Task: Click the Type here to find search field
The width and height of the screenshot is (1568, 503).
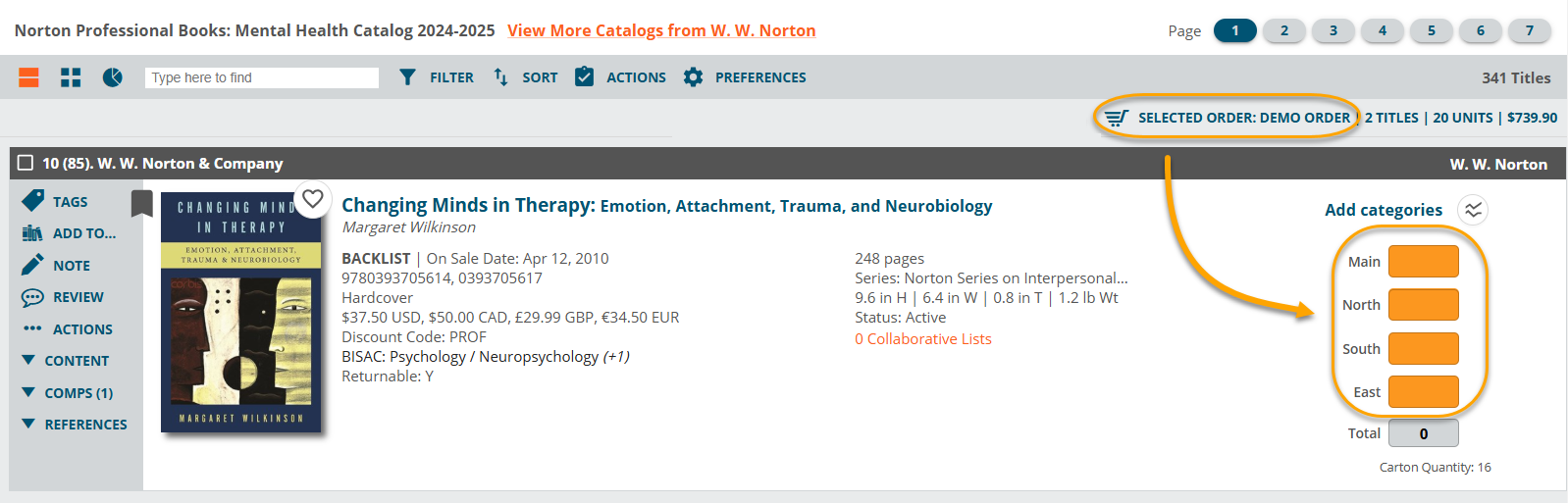Action: click(x=262, y=77)
